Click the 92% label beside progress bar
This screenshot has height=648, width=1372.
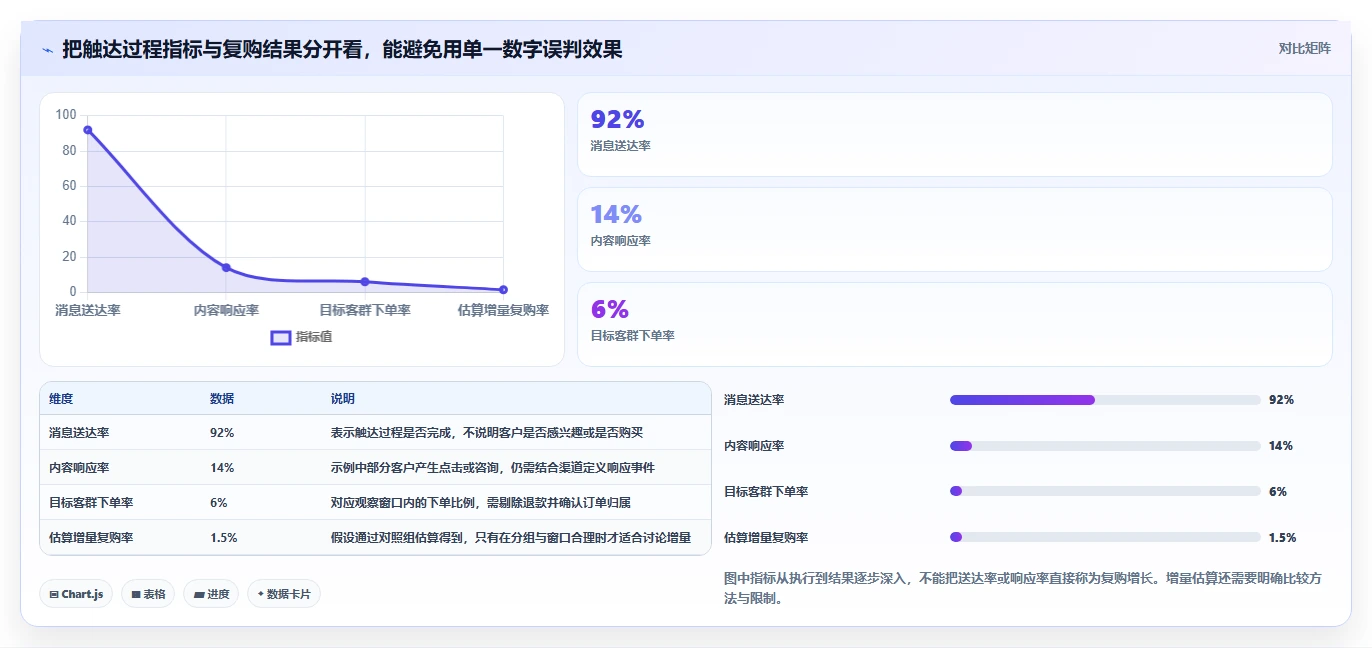(x=1281, y=400)
